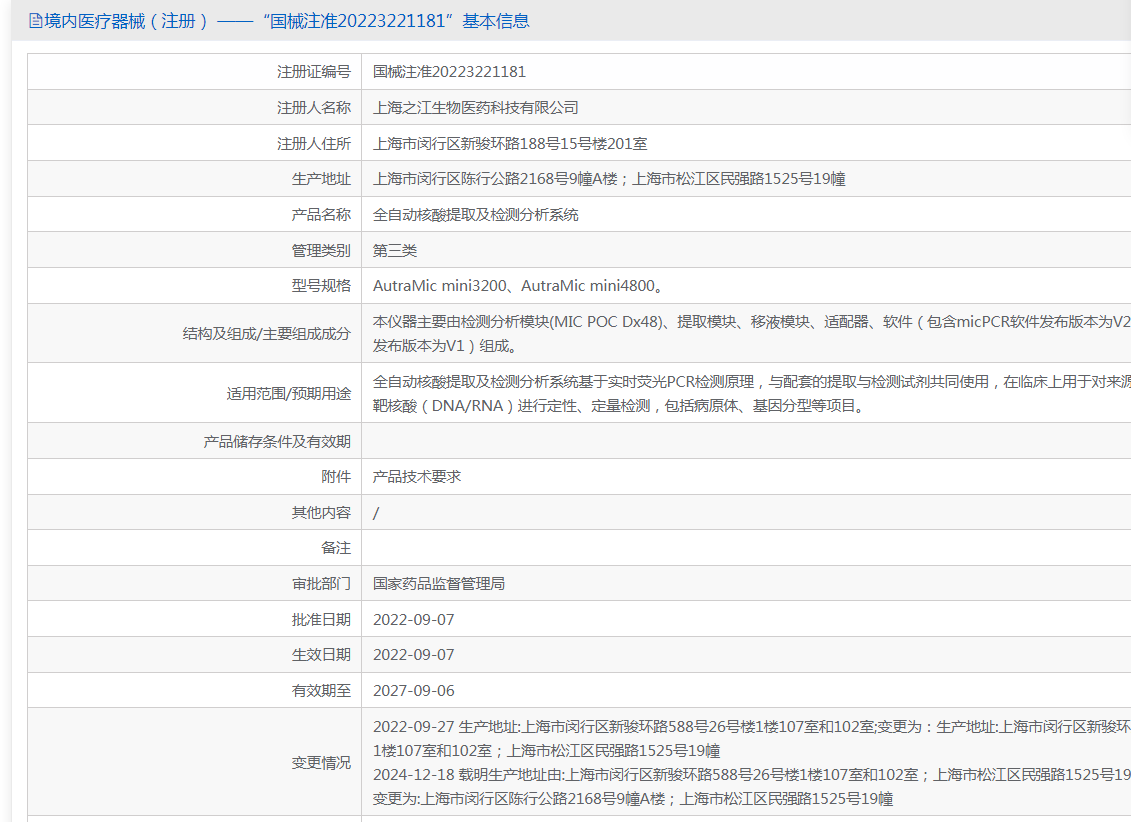Select the production address starting 上海市闵行区陈行公路2168号
Screen dimensions: 1131x822
click(x=609, y=179)
